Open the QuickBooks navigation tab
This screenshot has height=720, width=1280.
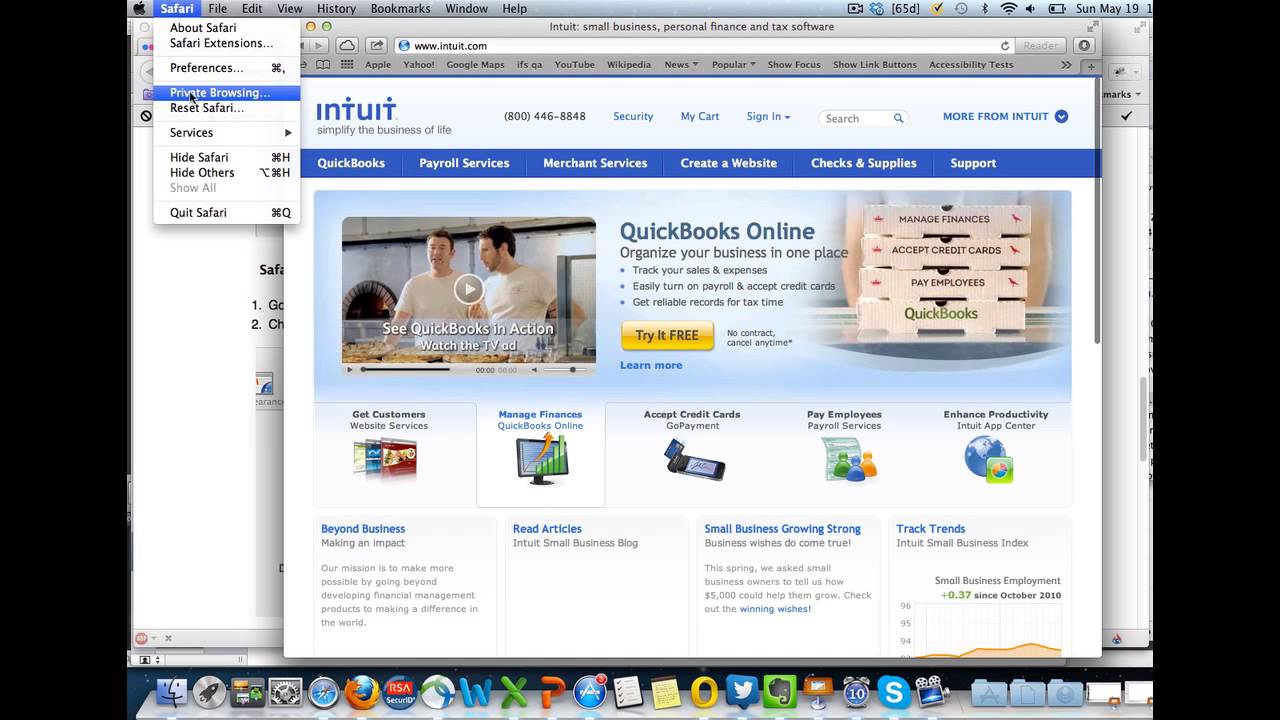coord(351,163)
